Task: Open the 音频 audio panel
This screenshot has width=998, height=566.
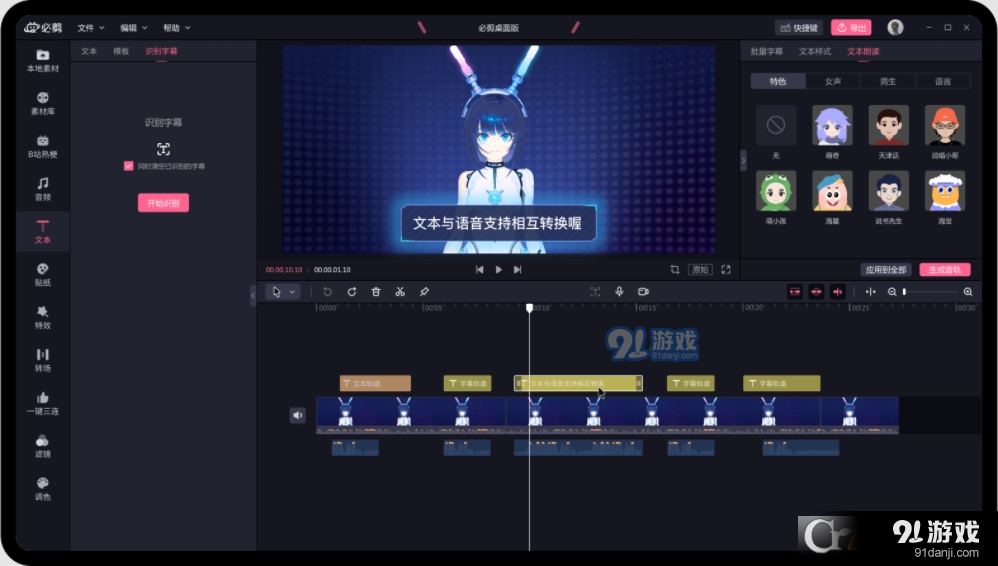Action: 43,189
